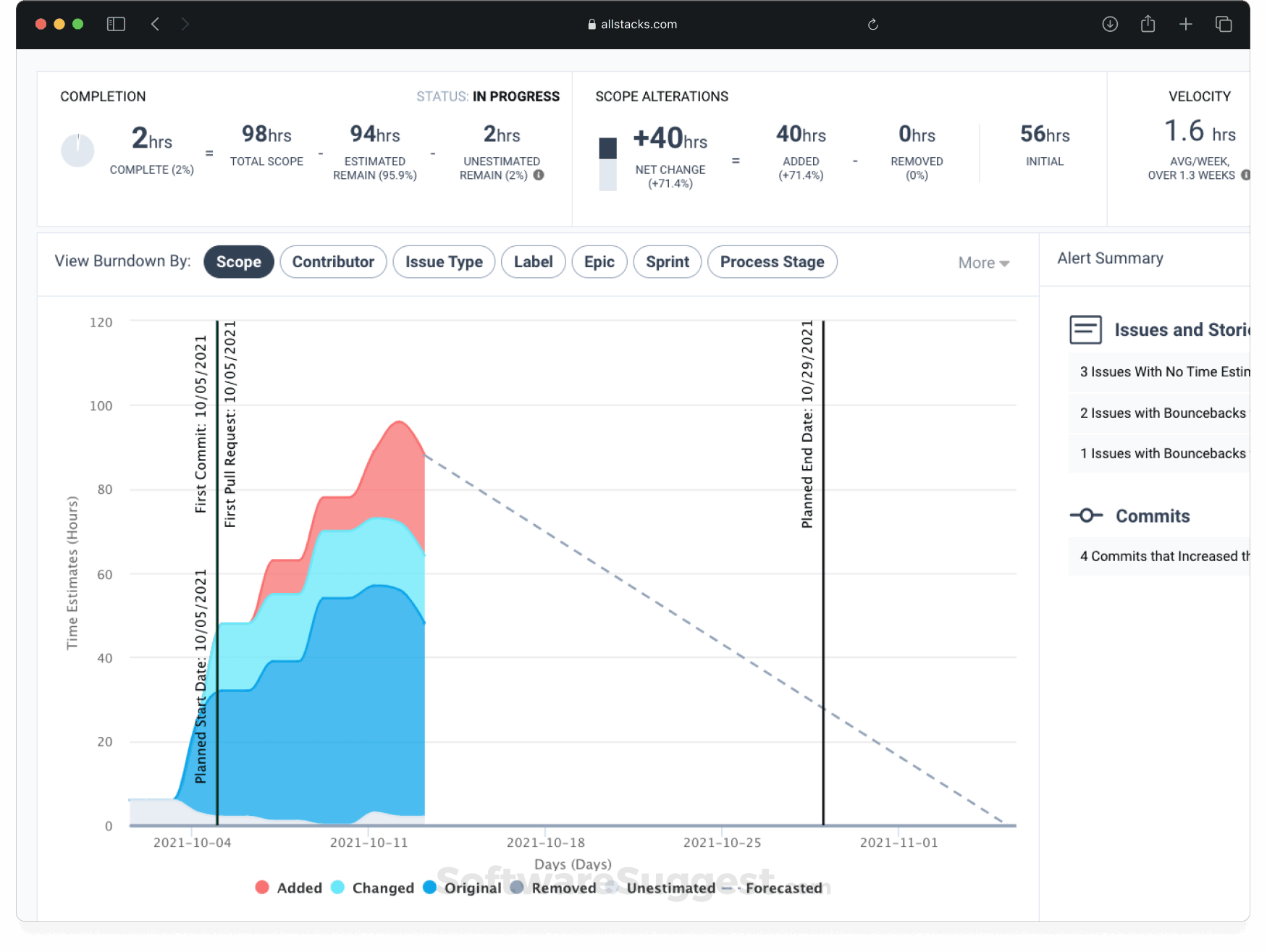Viewport: 1267px width, 952px height.
Task: Toggle the browser sidebar icon
Action: click(116, 24)
